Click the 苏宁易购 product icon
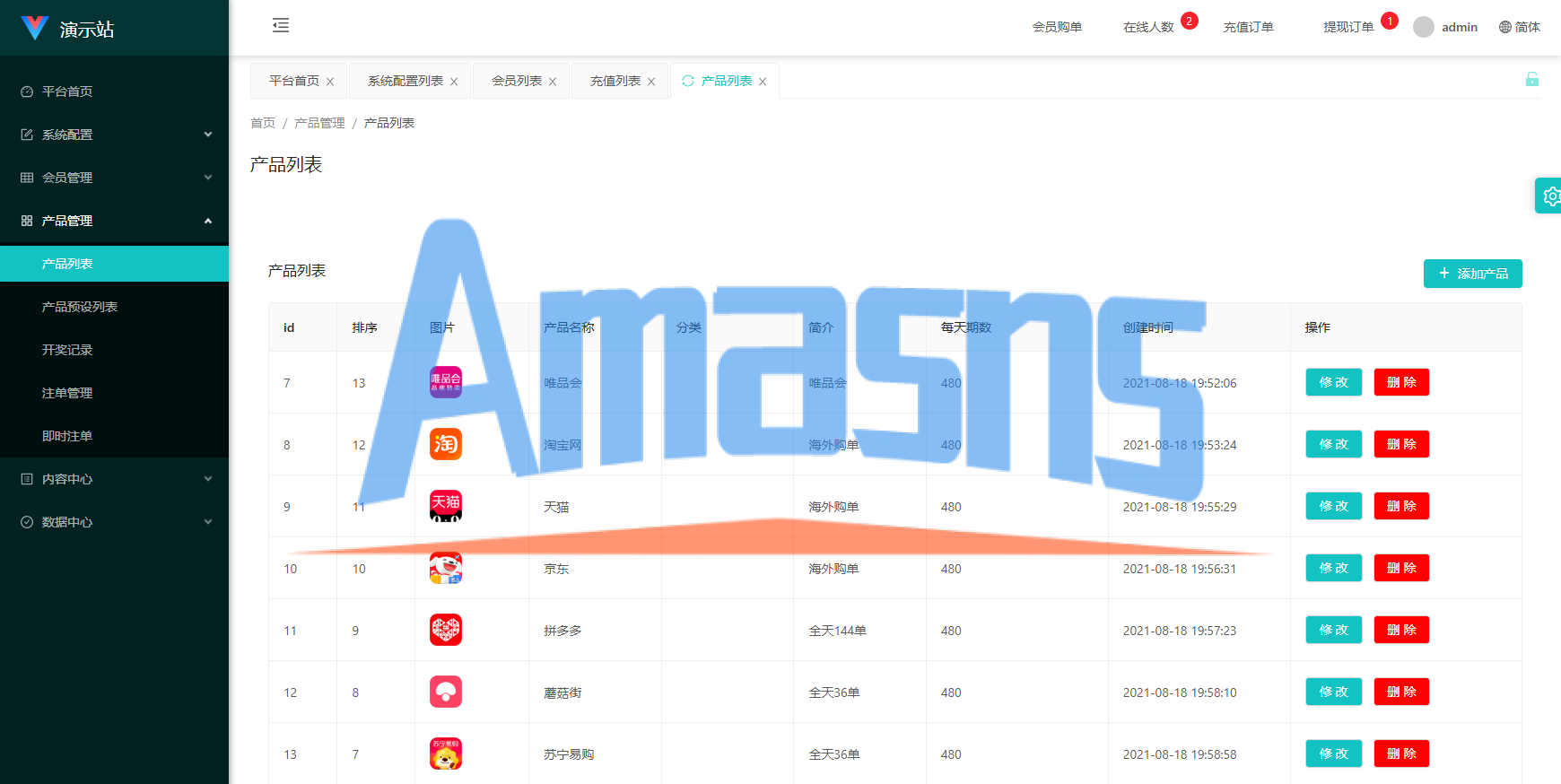The image size is (1561, 784). tap(446, 754)
